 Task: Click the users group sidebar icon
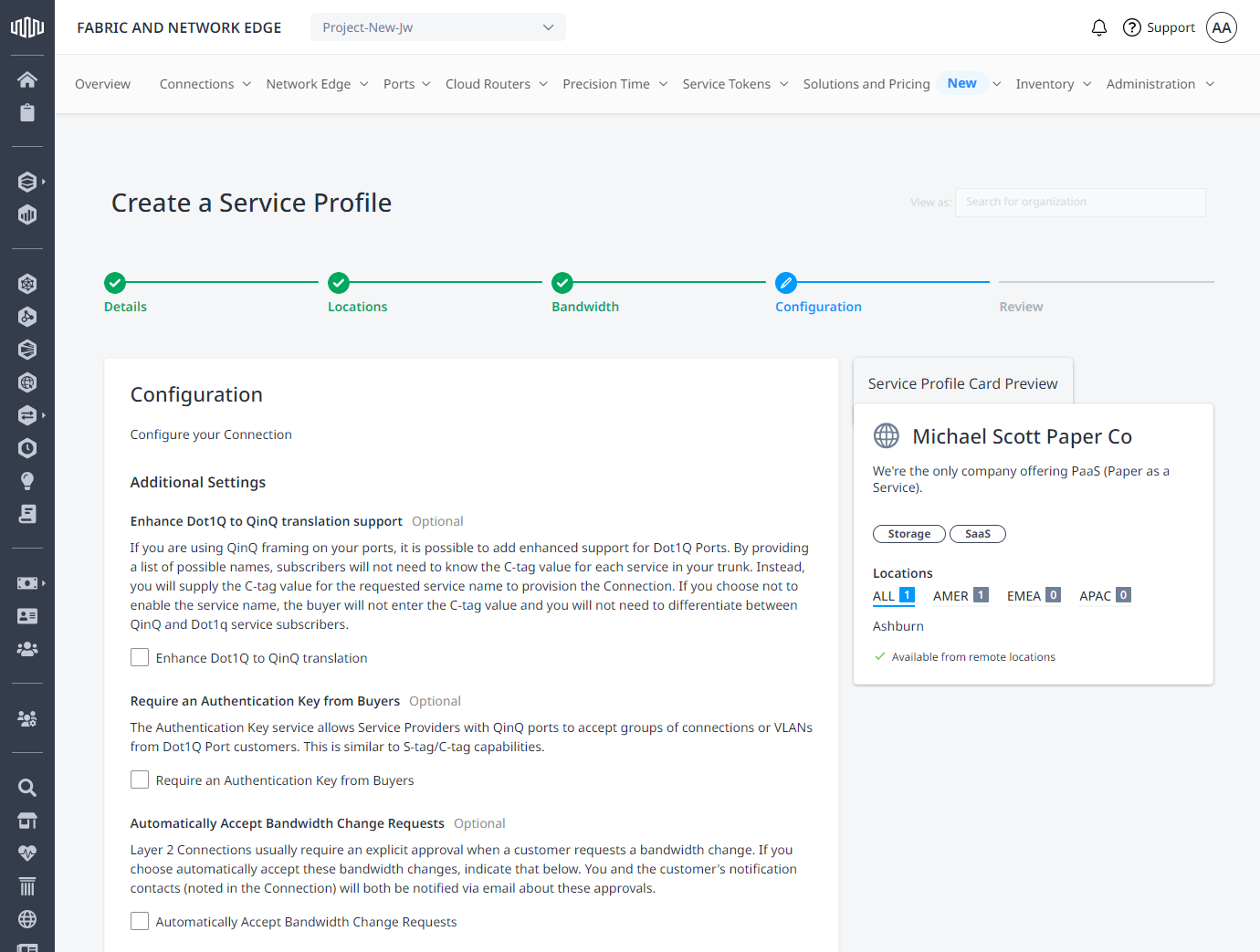(x=27, y=649)
